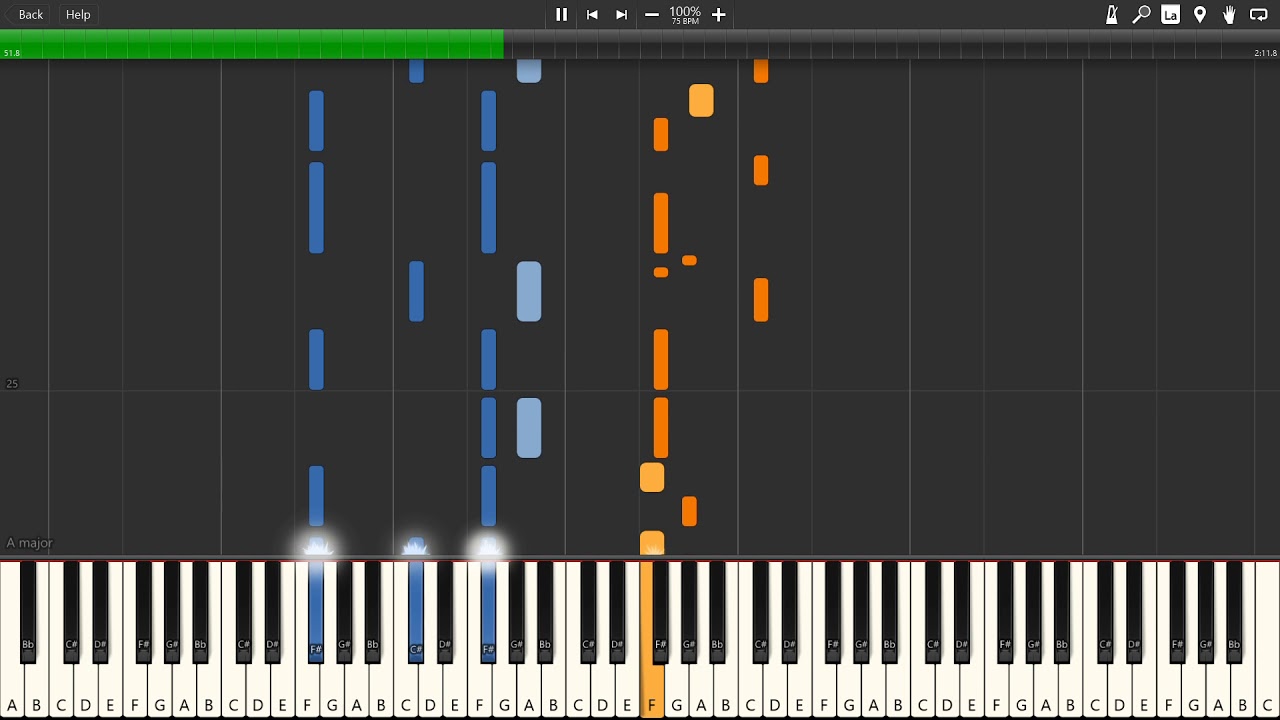Toggle the La note labels option

tap(1170, 15)
